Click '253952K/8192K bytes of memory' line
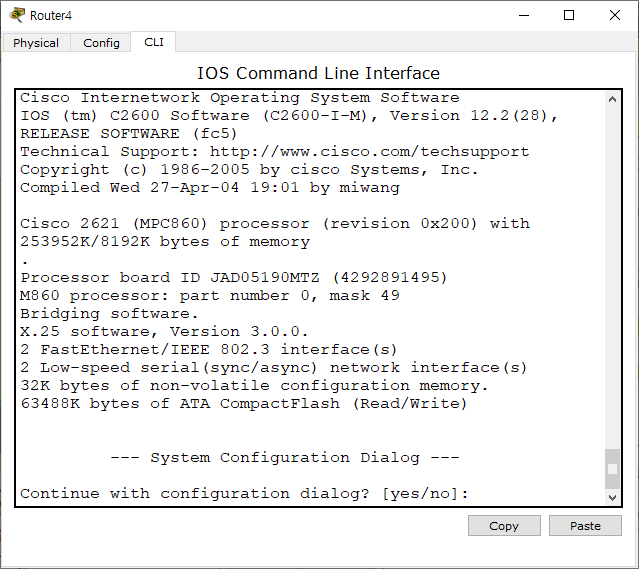Image resolution: width=639 pixels, height=569 pixels. coord(165,242)
